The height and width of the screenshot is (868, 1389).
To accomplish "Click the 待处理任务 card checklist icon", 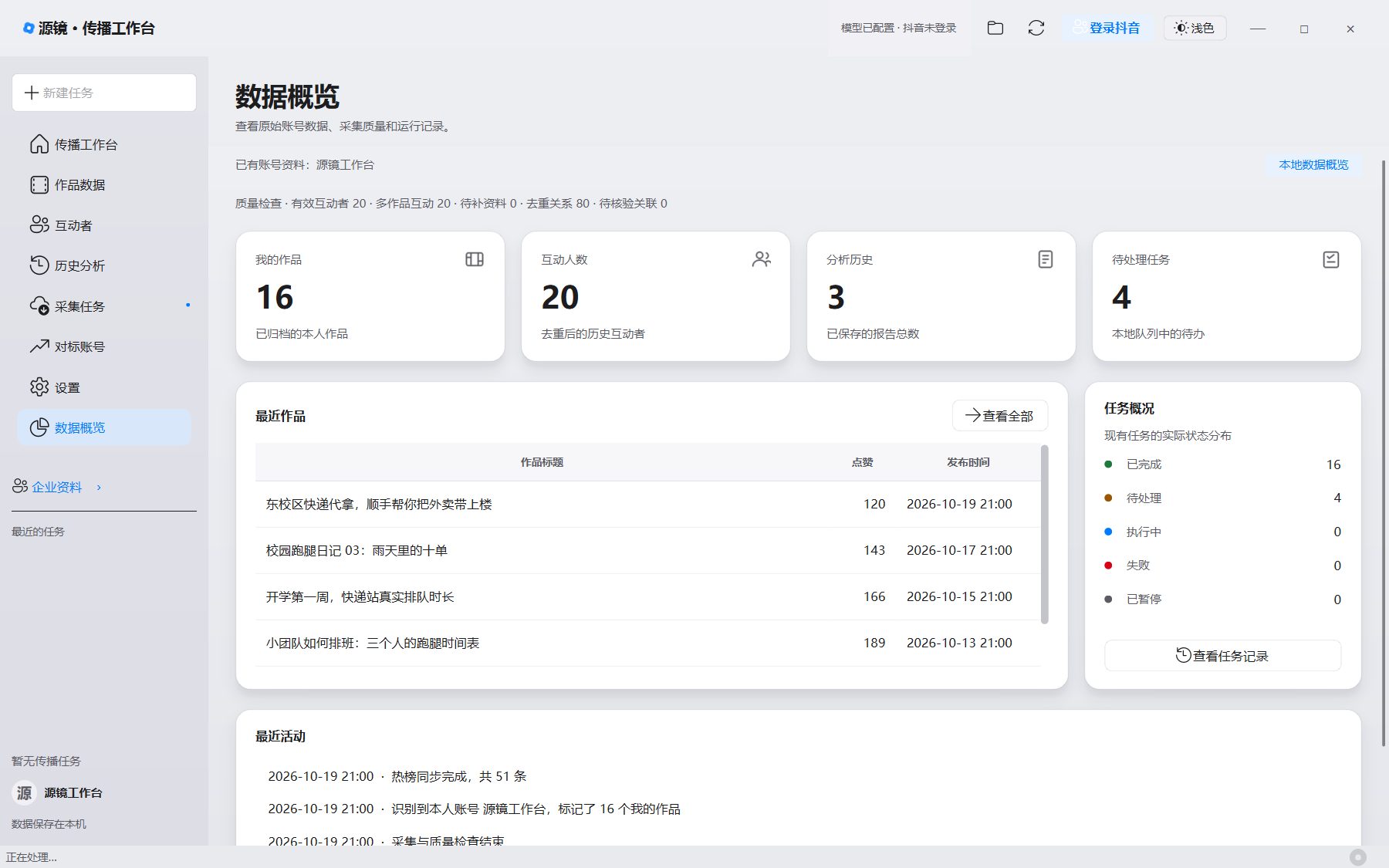I will click(1331, 259).
